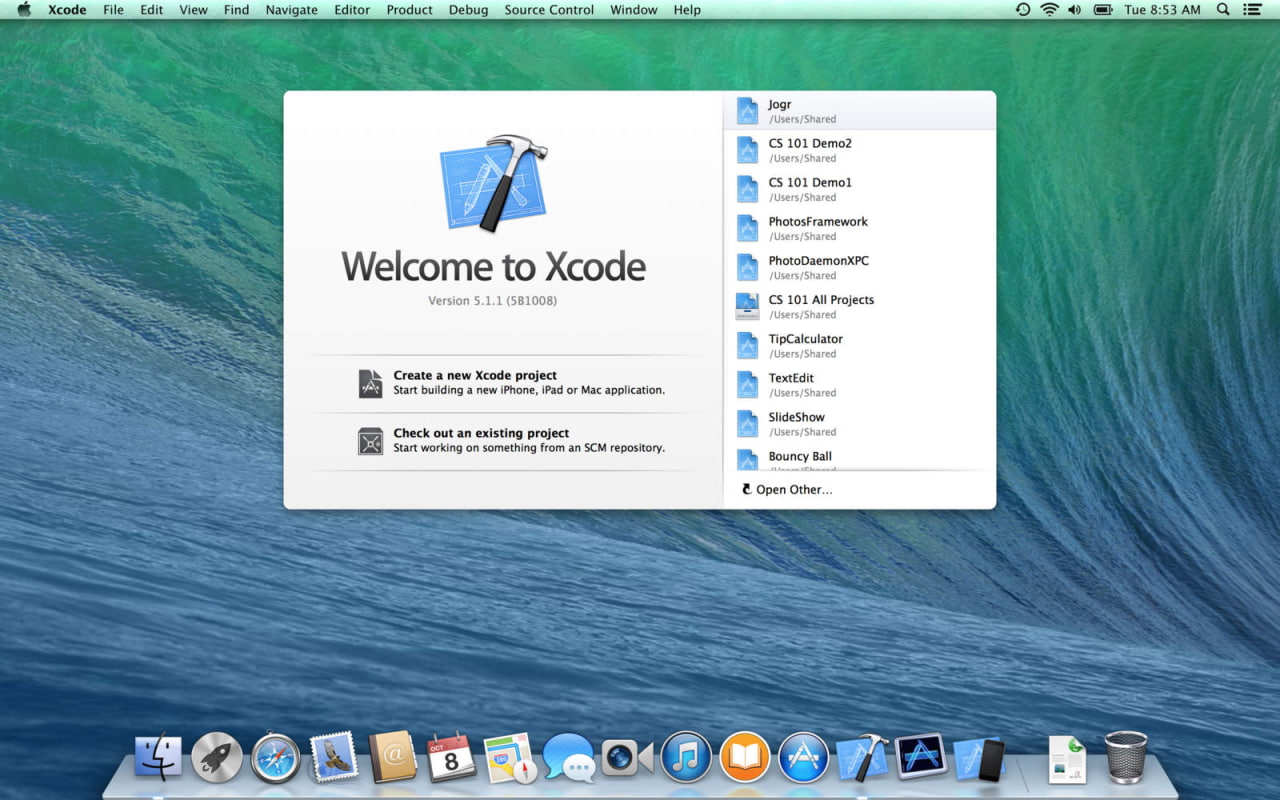Click the volume icon in the menu bar
This screenshot has height=800, width=1280.
[x=1074, y=10]
